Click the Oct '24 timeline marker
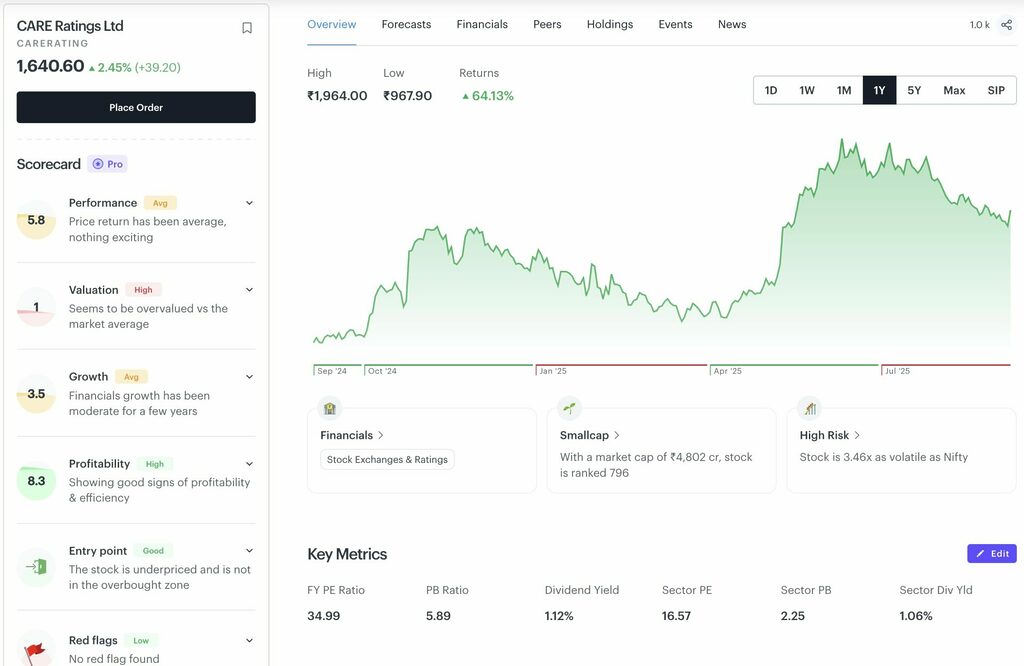 (x=382, y=371)
